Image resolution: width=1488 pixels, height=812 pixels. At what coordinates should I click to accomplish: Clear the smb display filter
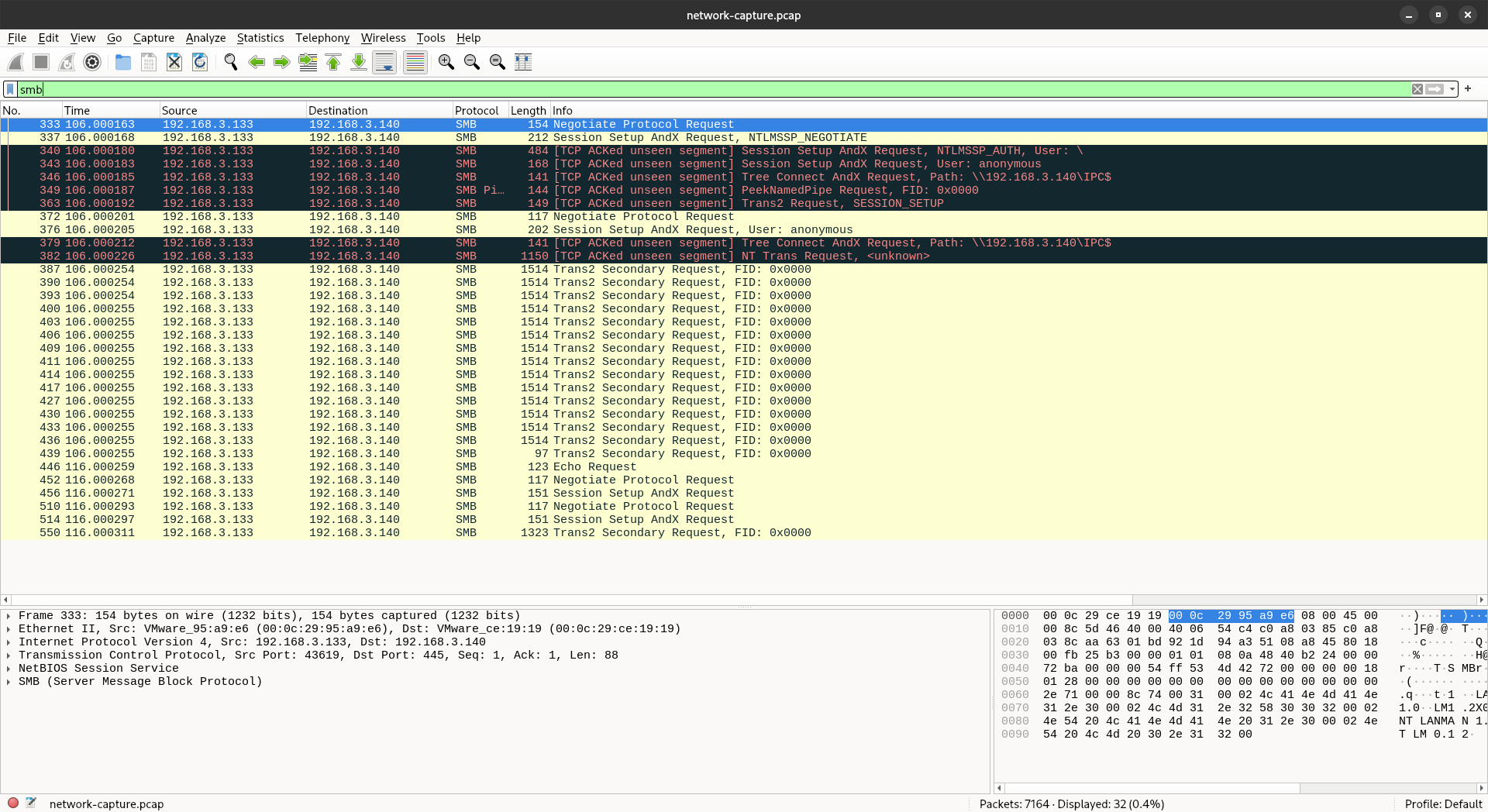[1417, 89]
